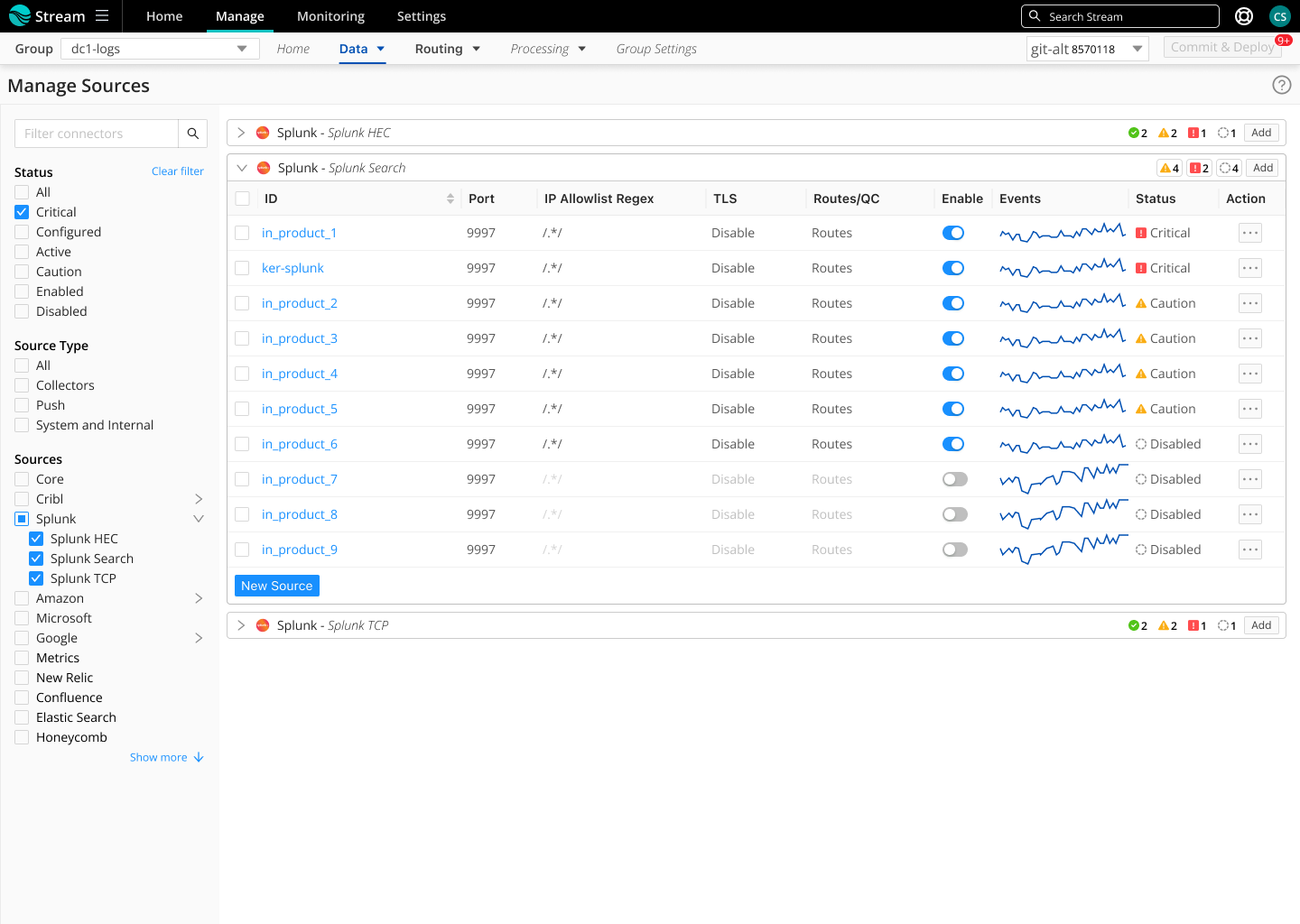
Task: Check the Caution status filter checkbox
Action: [23, 272]
